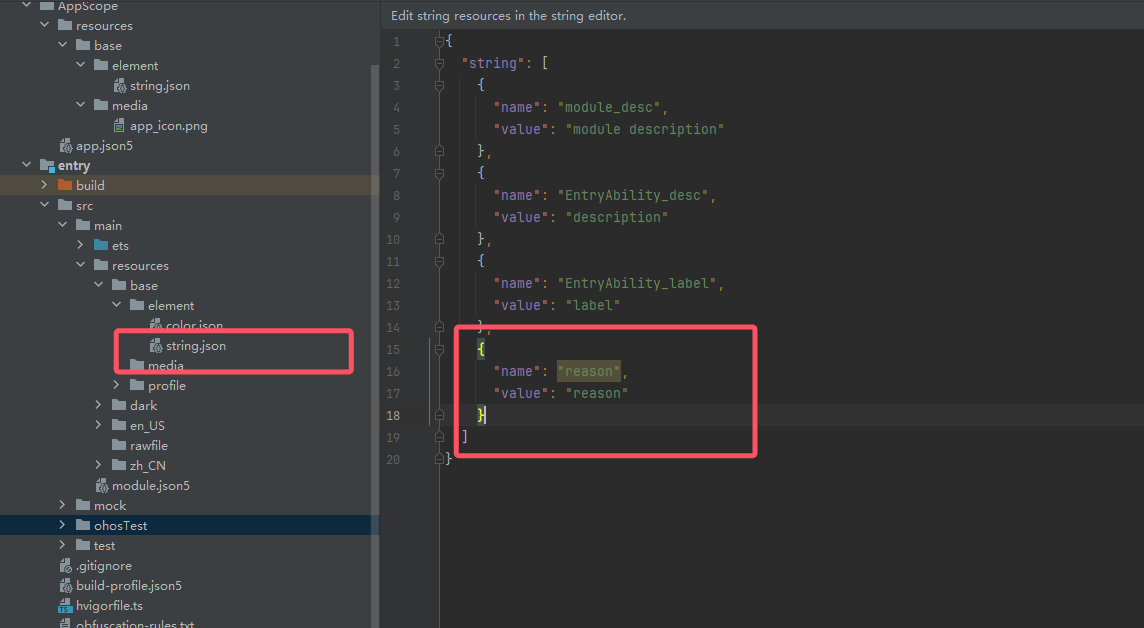
Task: Click the "EntryAbility_desc" name value
Action: [633, 195]
